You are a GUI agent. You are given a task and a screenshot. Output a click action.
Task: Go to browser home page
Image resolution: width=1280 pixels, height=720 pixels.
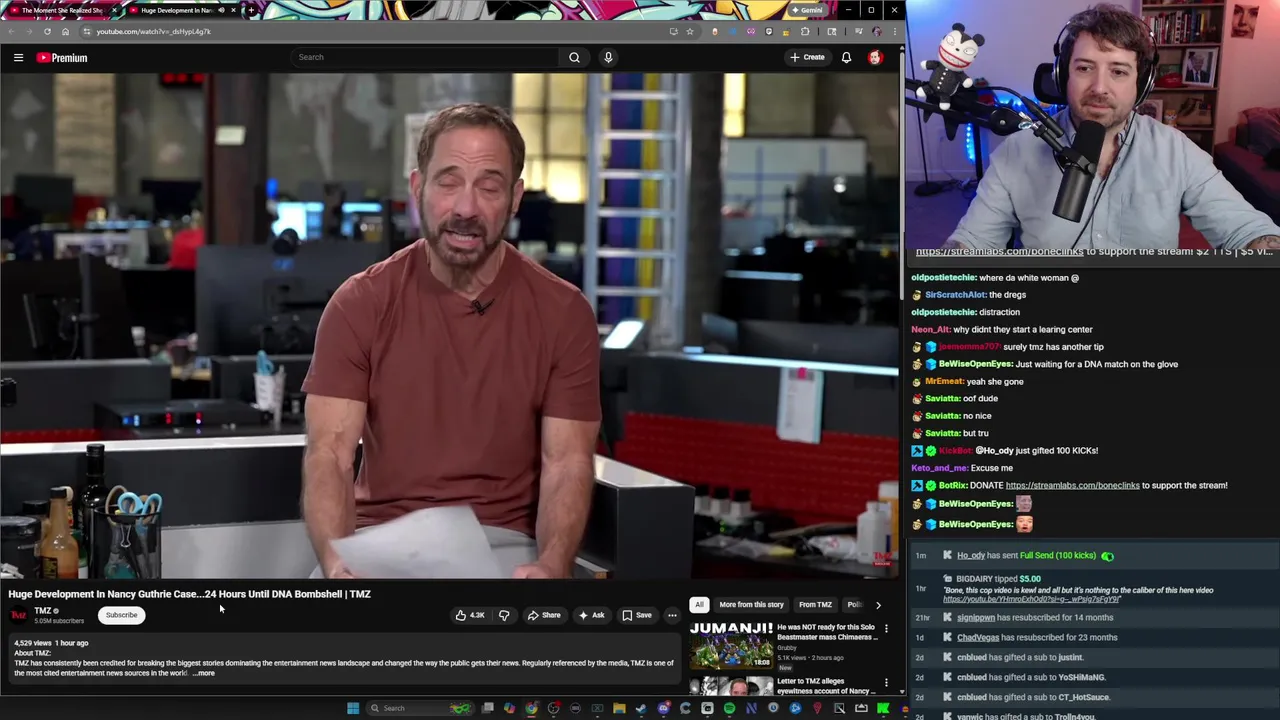[x=65, y=31]
